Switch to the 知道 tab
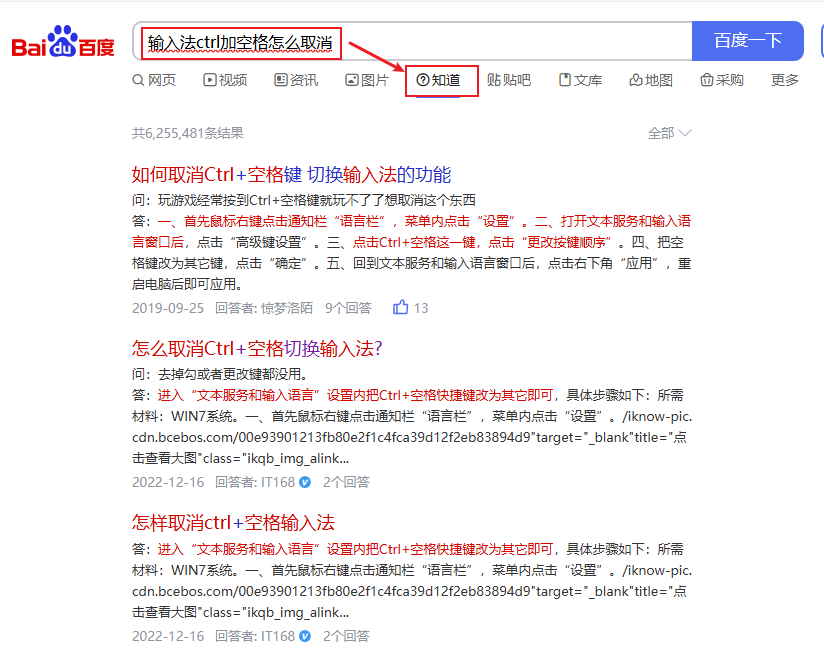 click(441, 80)
